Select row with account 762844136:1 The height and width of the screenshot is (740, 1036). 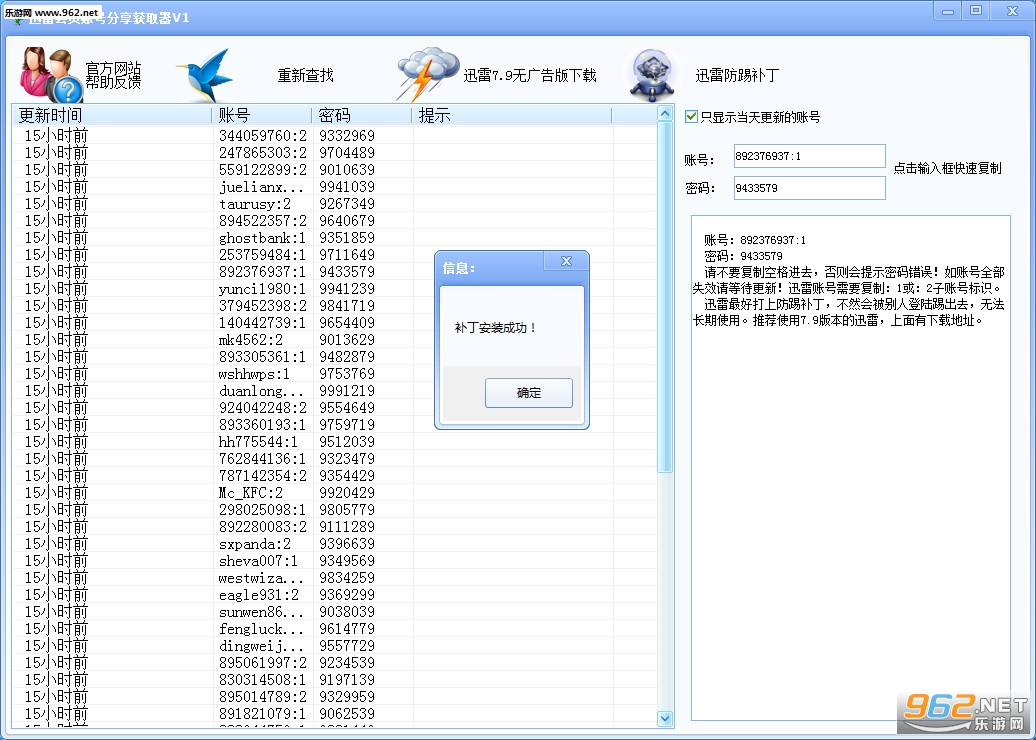click(x=334, y=459)
